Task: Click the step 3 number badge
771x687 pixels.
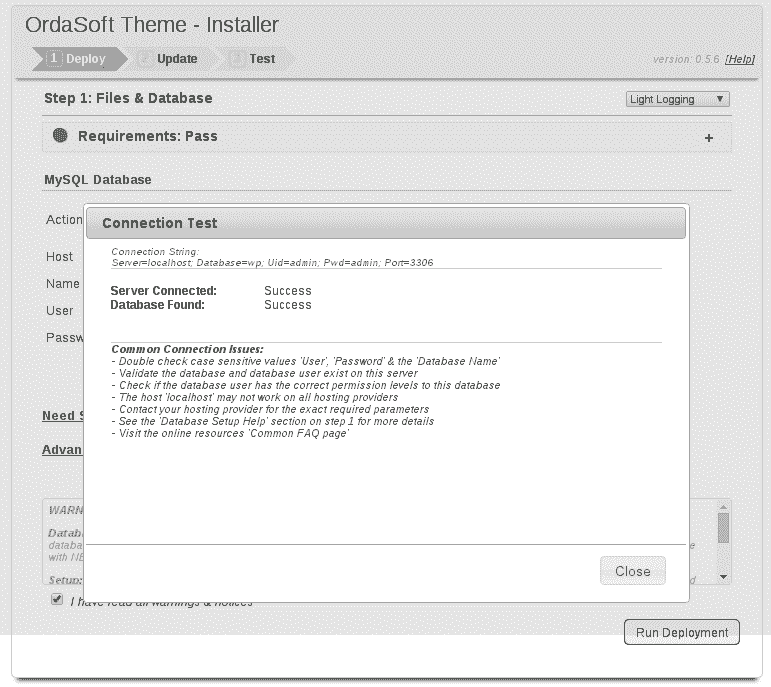Action: 237,59
